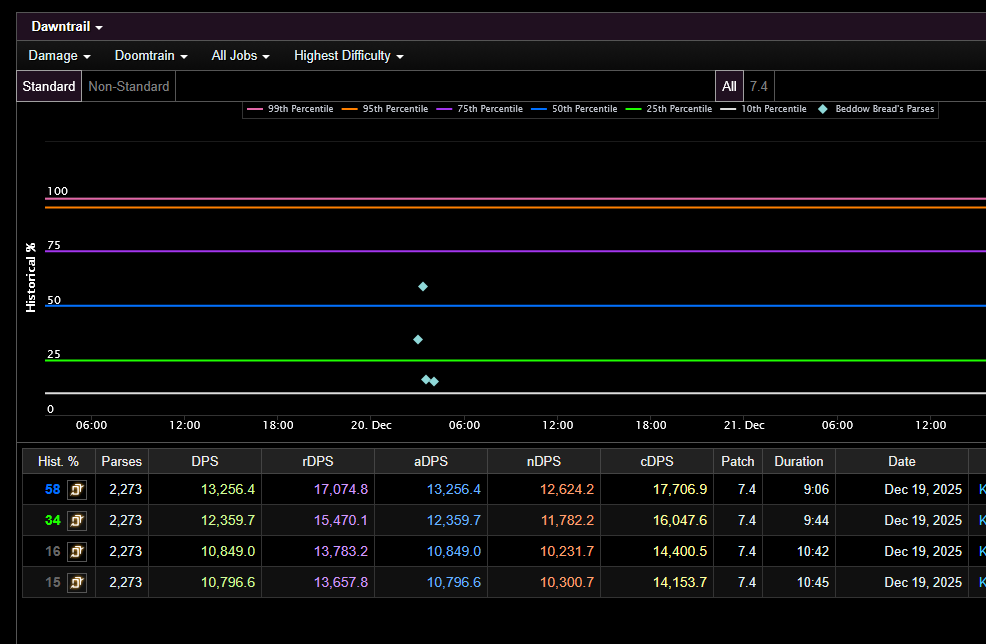Image resolution: width=986 pixels, height=644 pixels.
Task: Click the highest parse diamond above the 50 line
Action: (423, 286)
